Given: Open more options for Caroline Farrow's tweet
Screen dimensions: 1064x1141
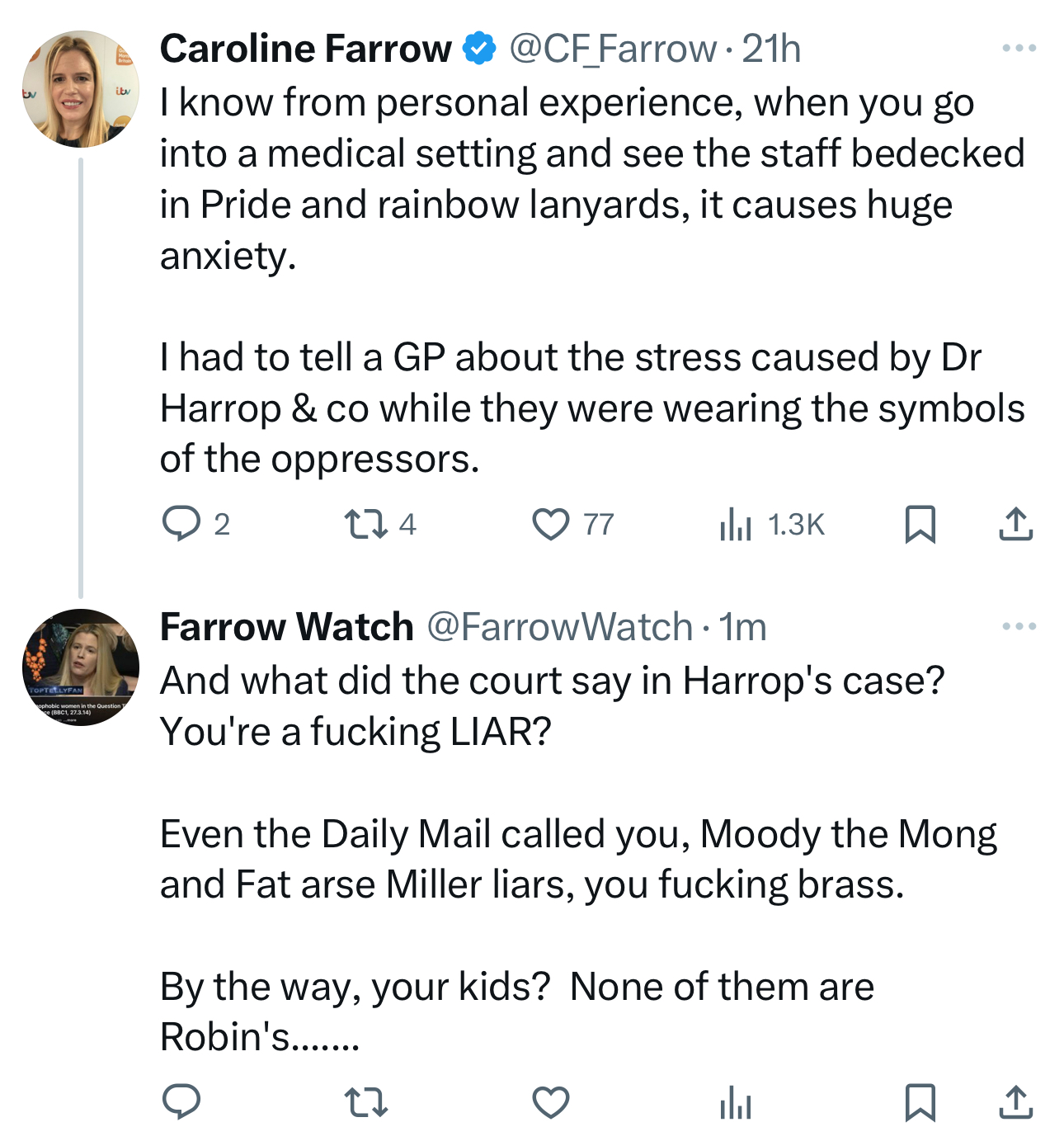Looking at the screenshot, I should [1019, 49].
